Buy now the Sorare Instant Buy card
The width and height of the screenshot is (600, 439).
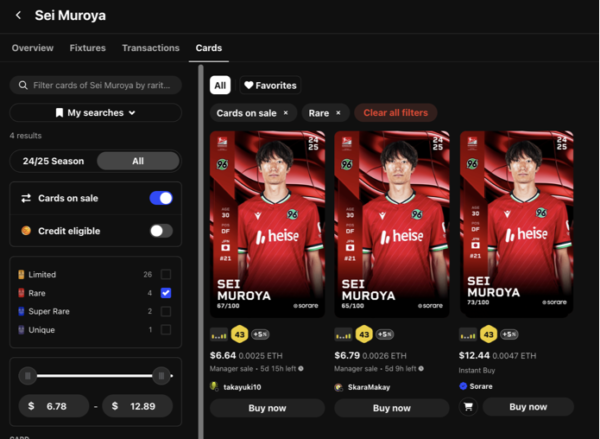(x=528, y=407)
